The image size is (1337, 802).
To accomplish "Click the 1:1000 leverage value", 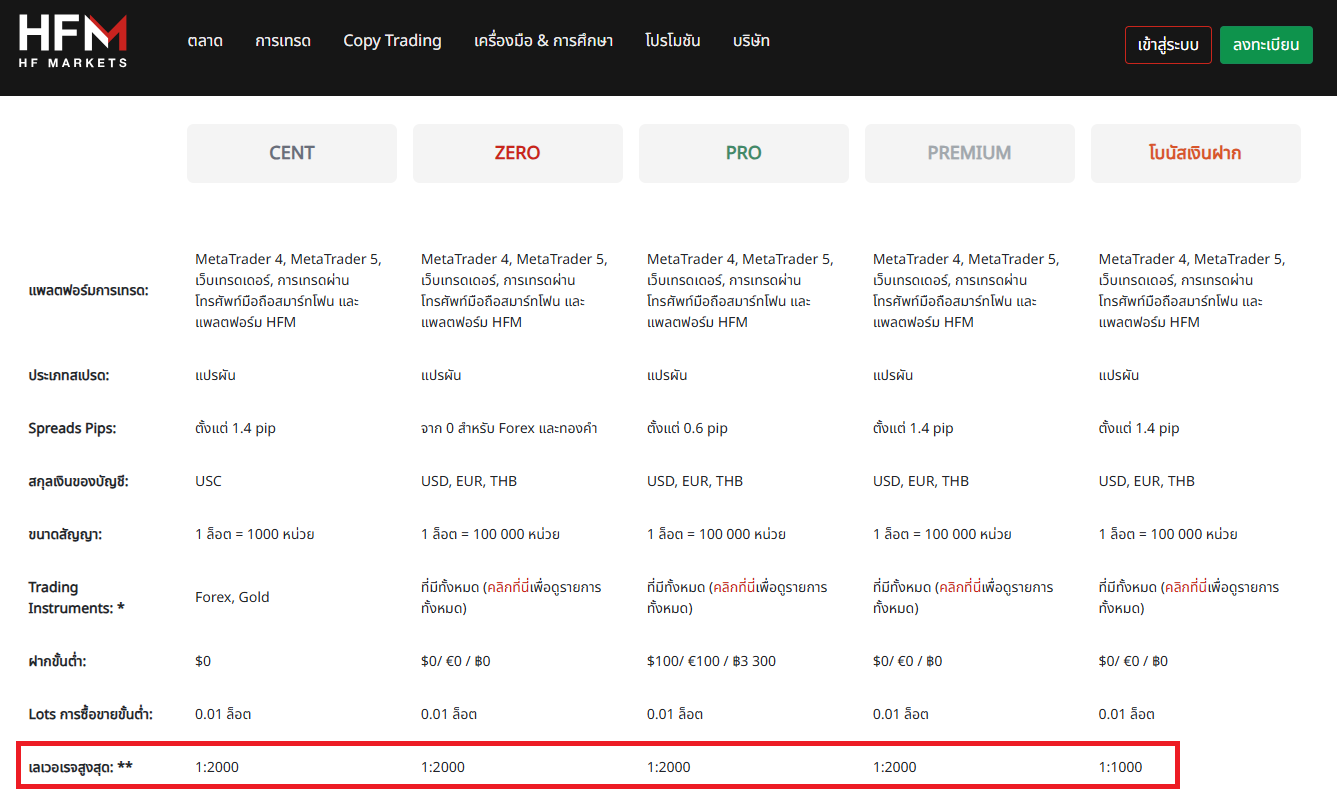I will [x=1120, y=767].
